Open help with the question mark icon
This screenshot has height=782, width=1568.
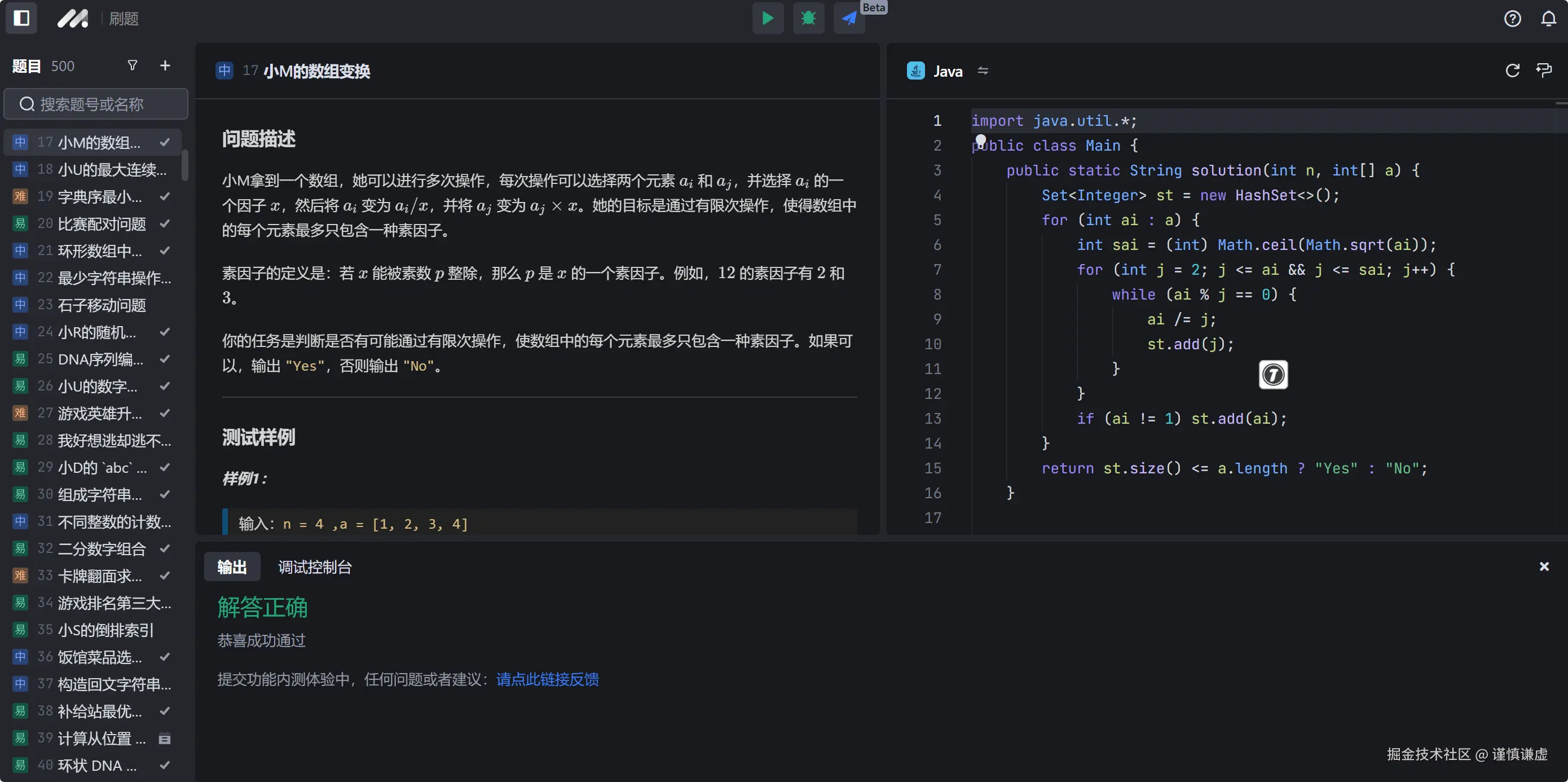1512,18
